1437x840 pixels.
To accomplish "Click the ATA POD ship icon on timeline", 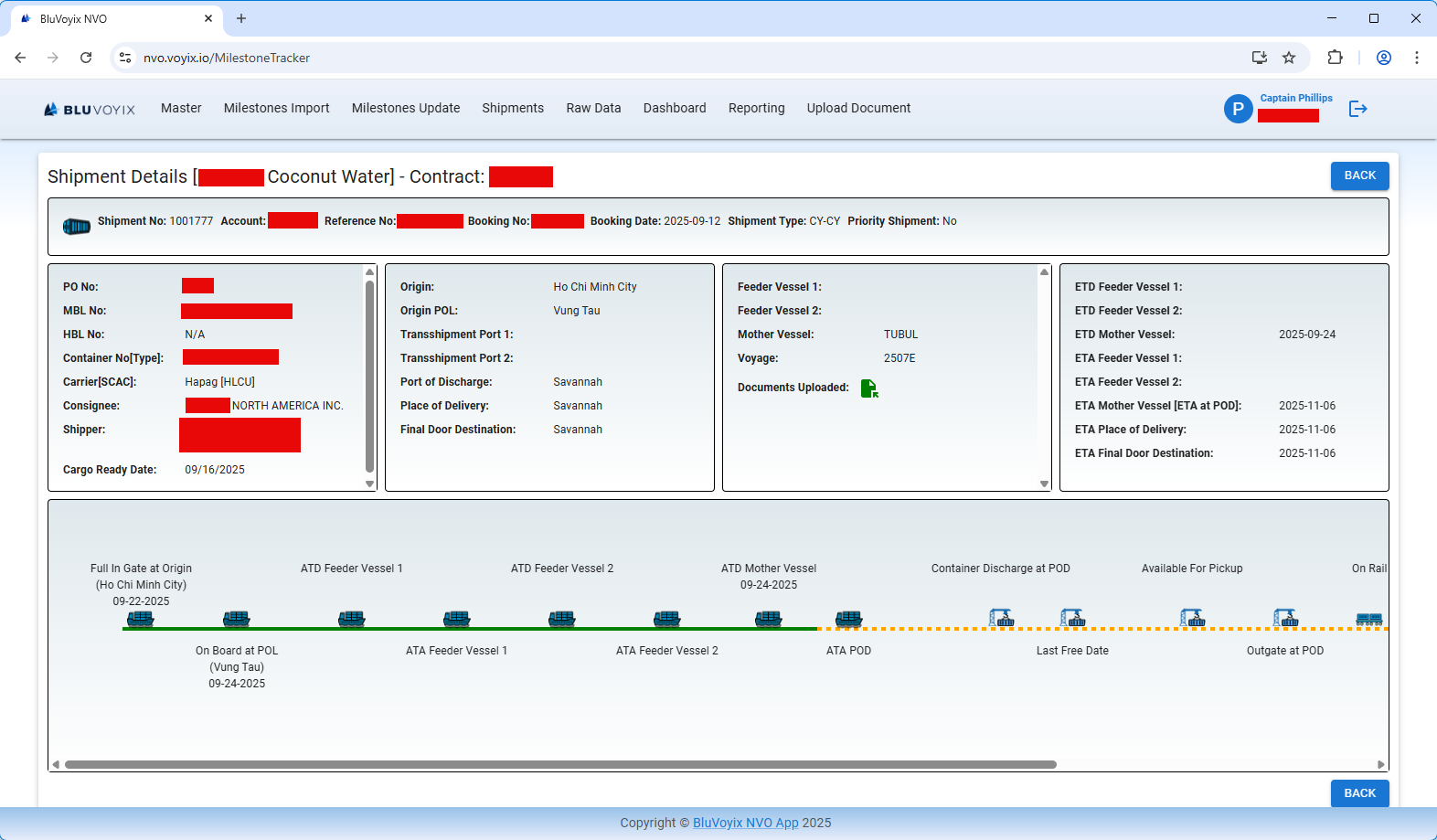I will click(848, 619).
